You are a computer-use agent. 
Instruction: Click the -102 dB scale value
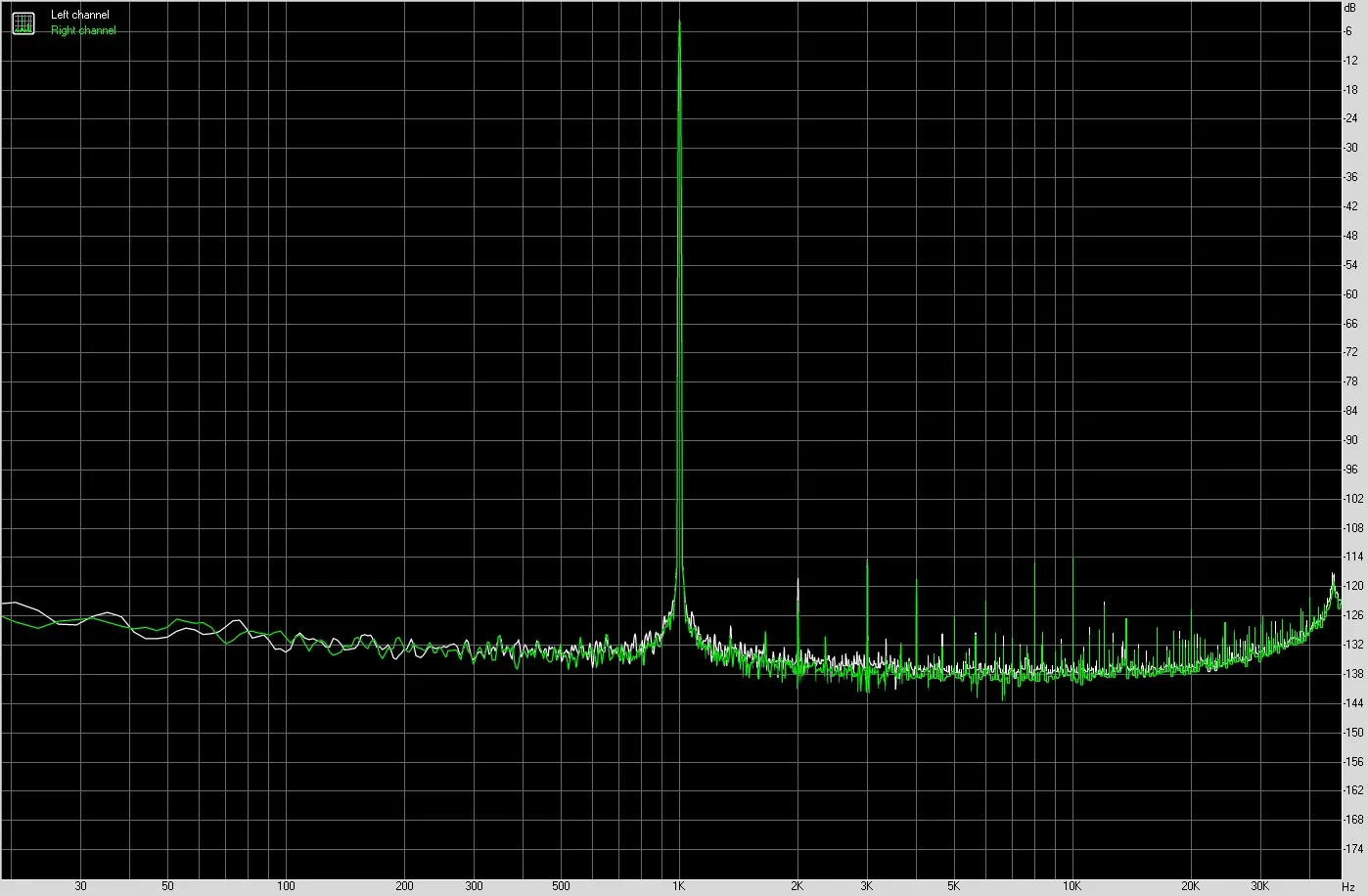(x=1353, y=499)
